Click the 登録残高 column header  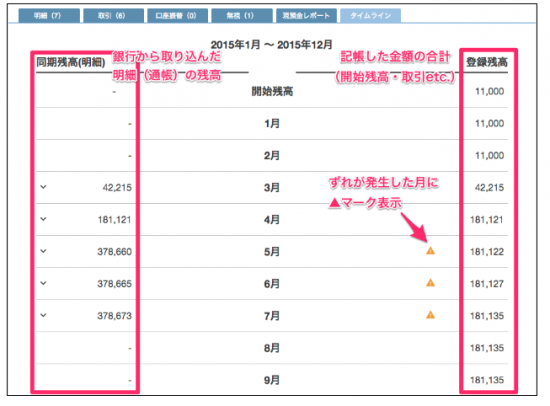(x=487, y=62)
